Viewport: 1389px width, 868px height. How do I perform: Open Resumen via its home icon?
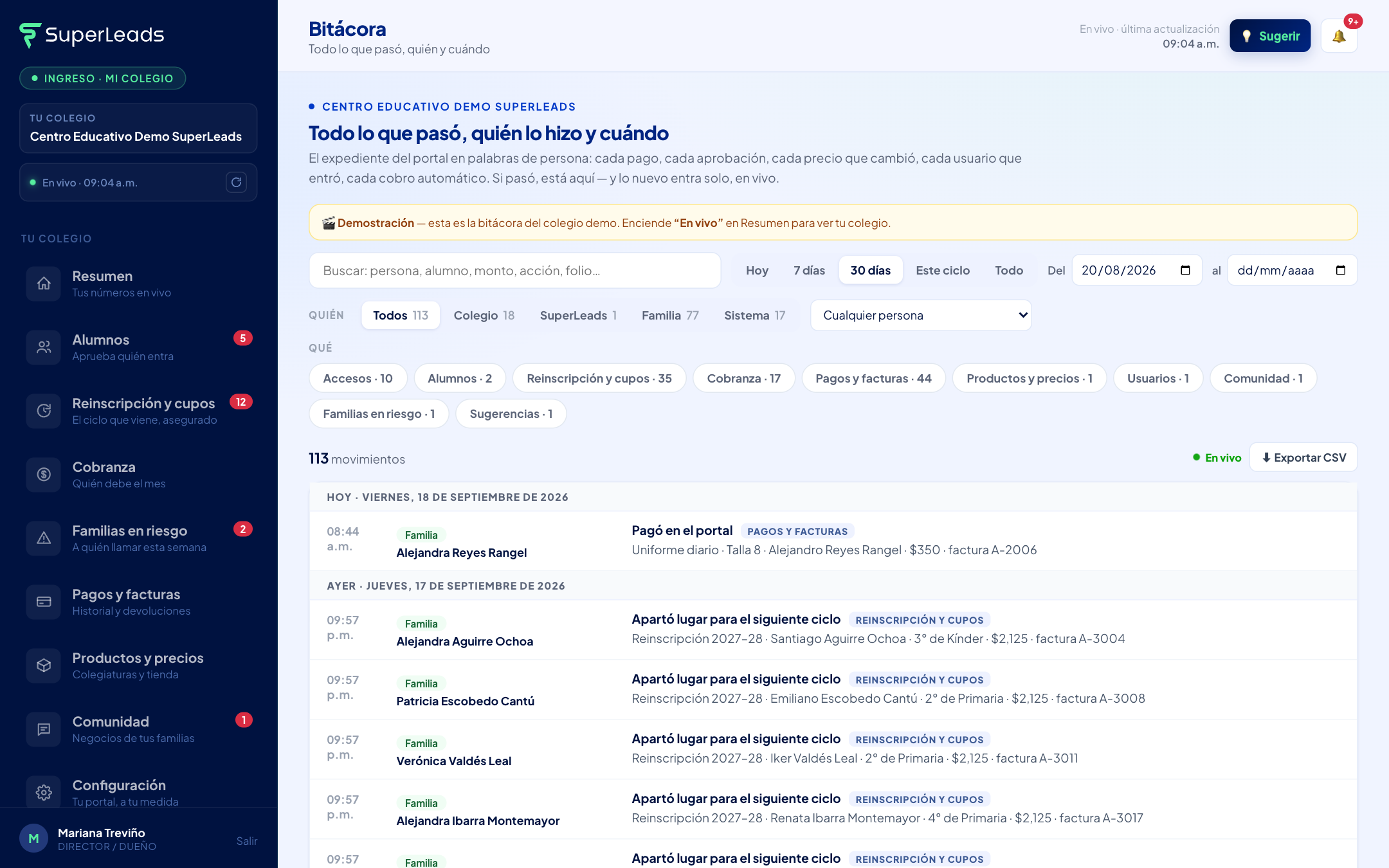pos(44,284)
